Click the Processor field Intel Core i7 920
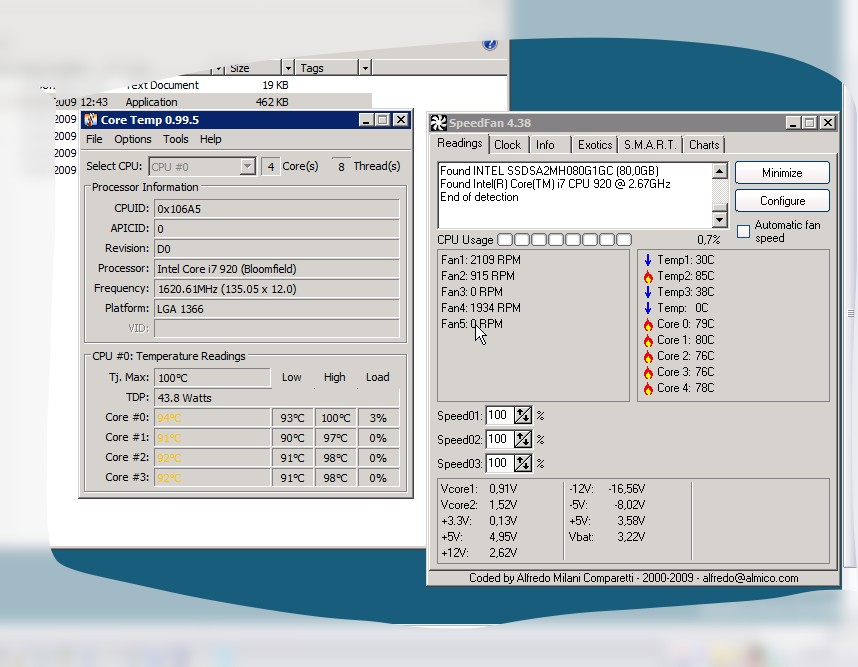 pyautogui.click(x=276, y=269)
